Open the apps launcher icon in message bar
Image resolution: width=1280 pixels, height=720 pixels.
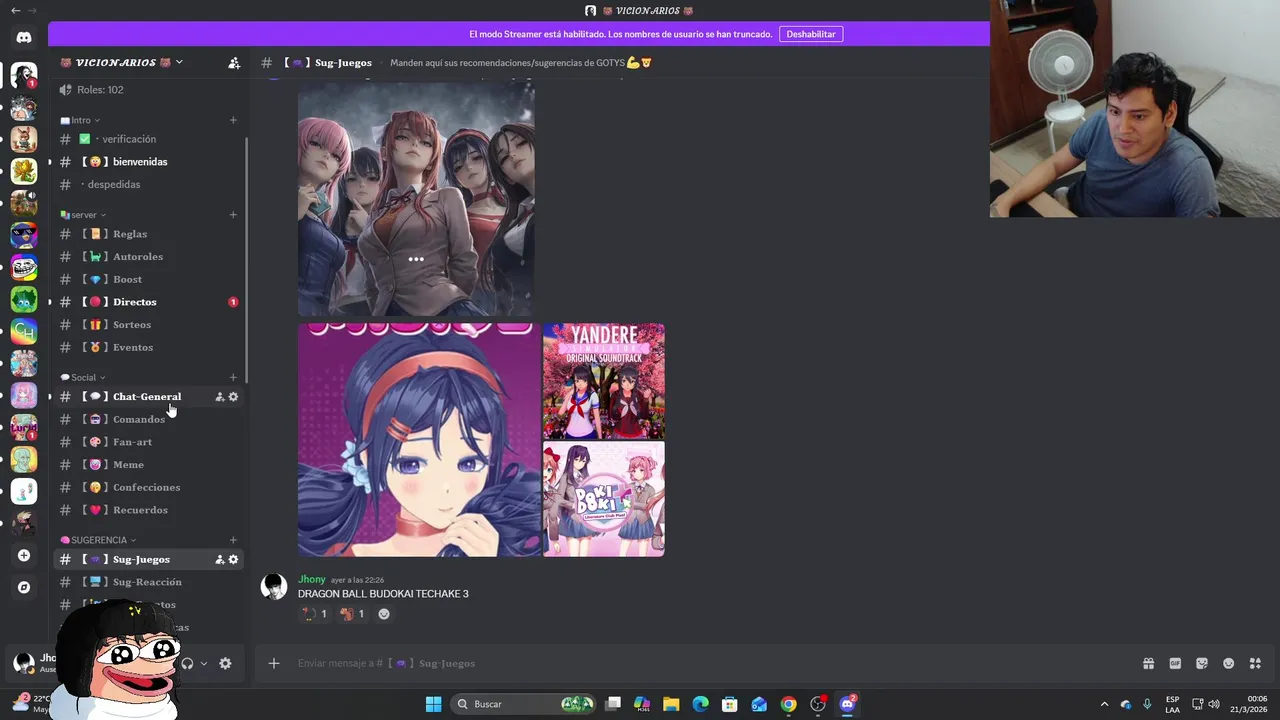[x=1256, y=663]
